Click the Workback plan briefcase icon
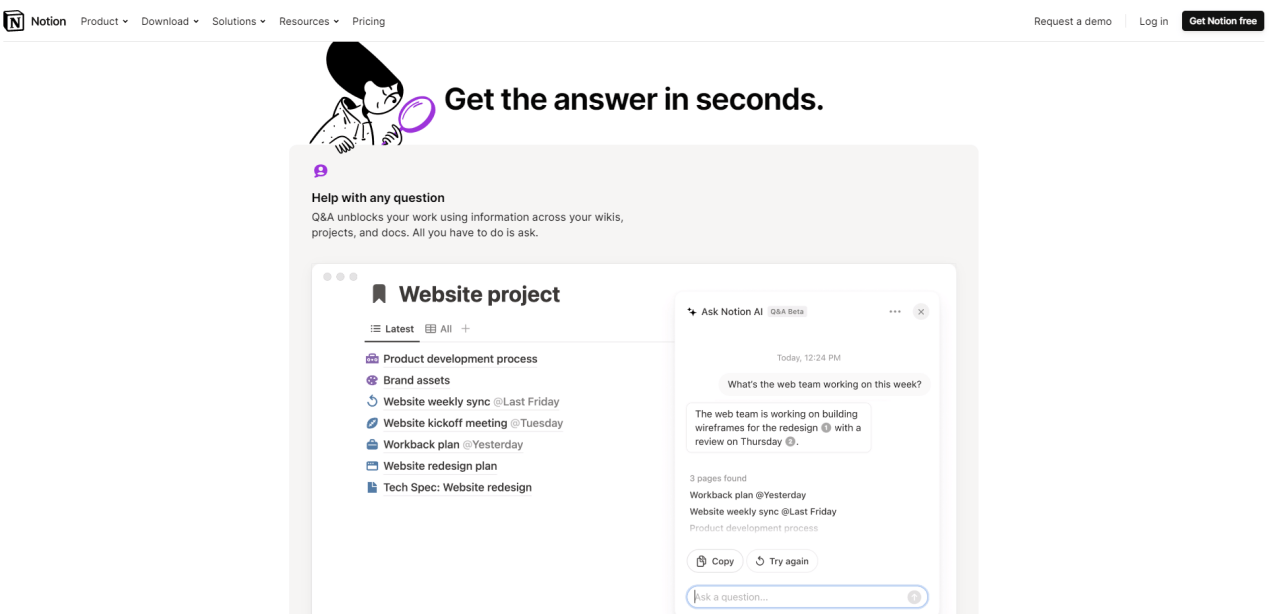The image size is (1269, 614). [x=372, y=445]
